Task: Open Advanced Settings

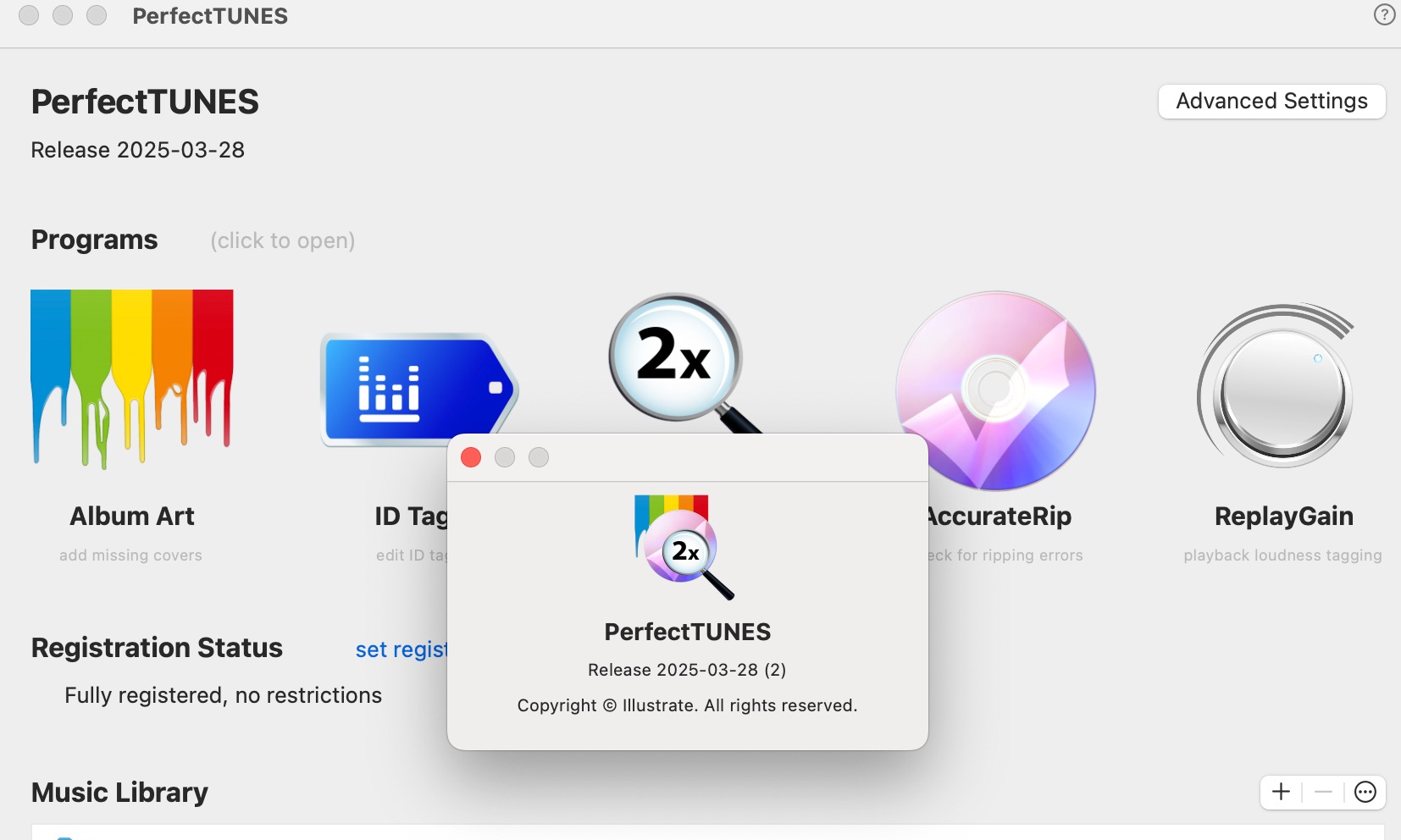Action: click(1271, 101)
